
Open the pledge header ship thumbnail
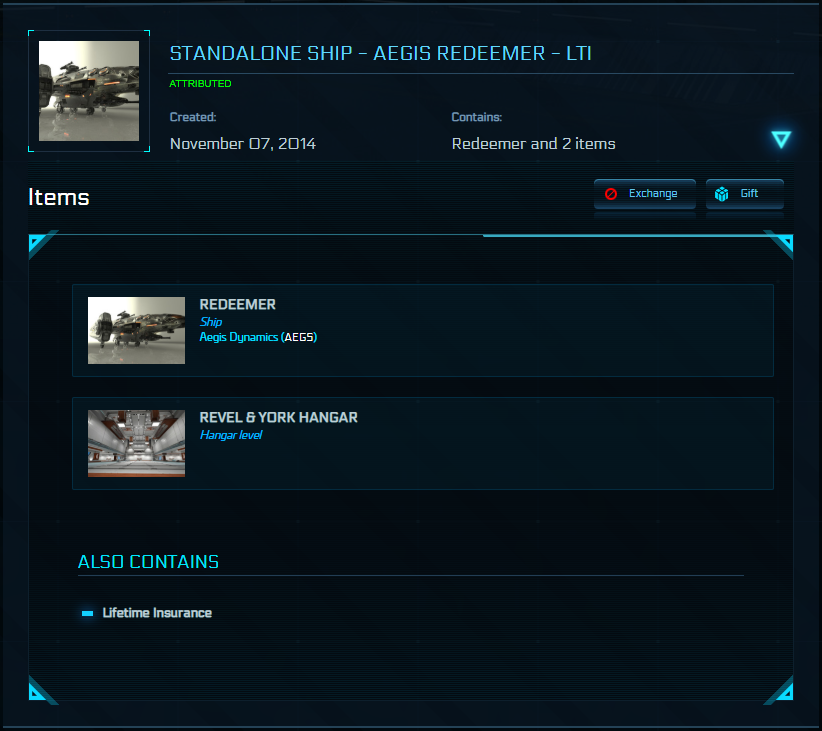point(89,91)
